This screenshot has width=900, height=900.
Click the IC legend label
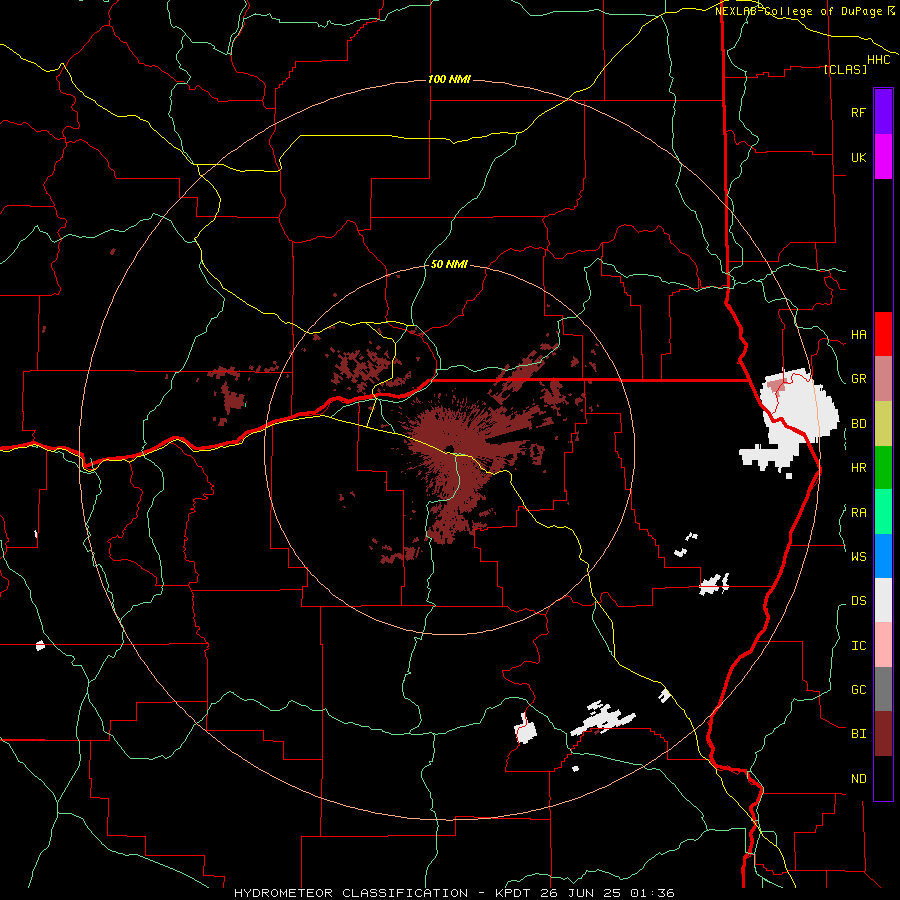click(858, 646)
